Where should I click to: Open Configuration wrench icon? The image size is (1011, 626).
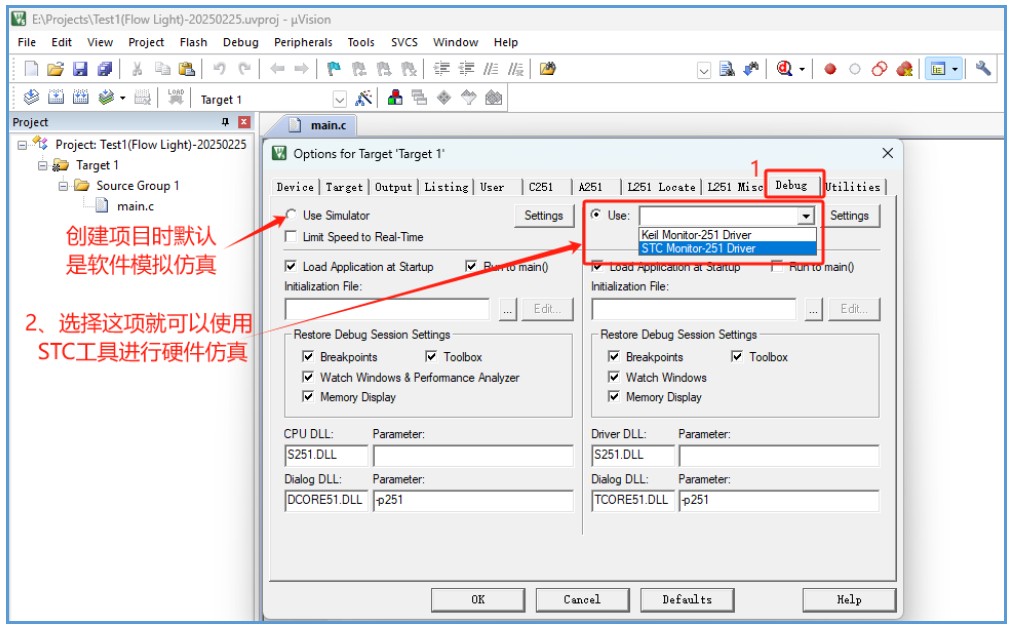coord(983,68)
